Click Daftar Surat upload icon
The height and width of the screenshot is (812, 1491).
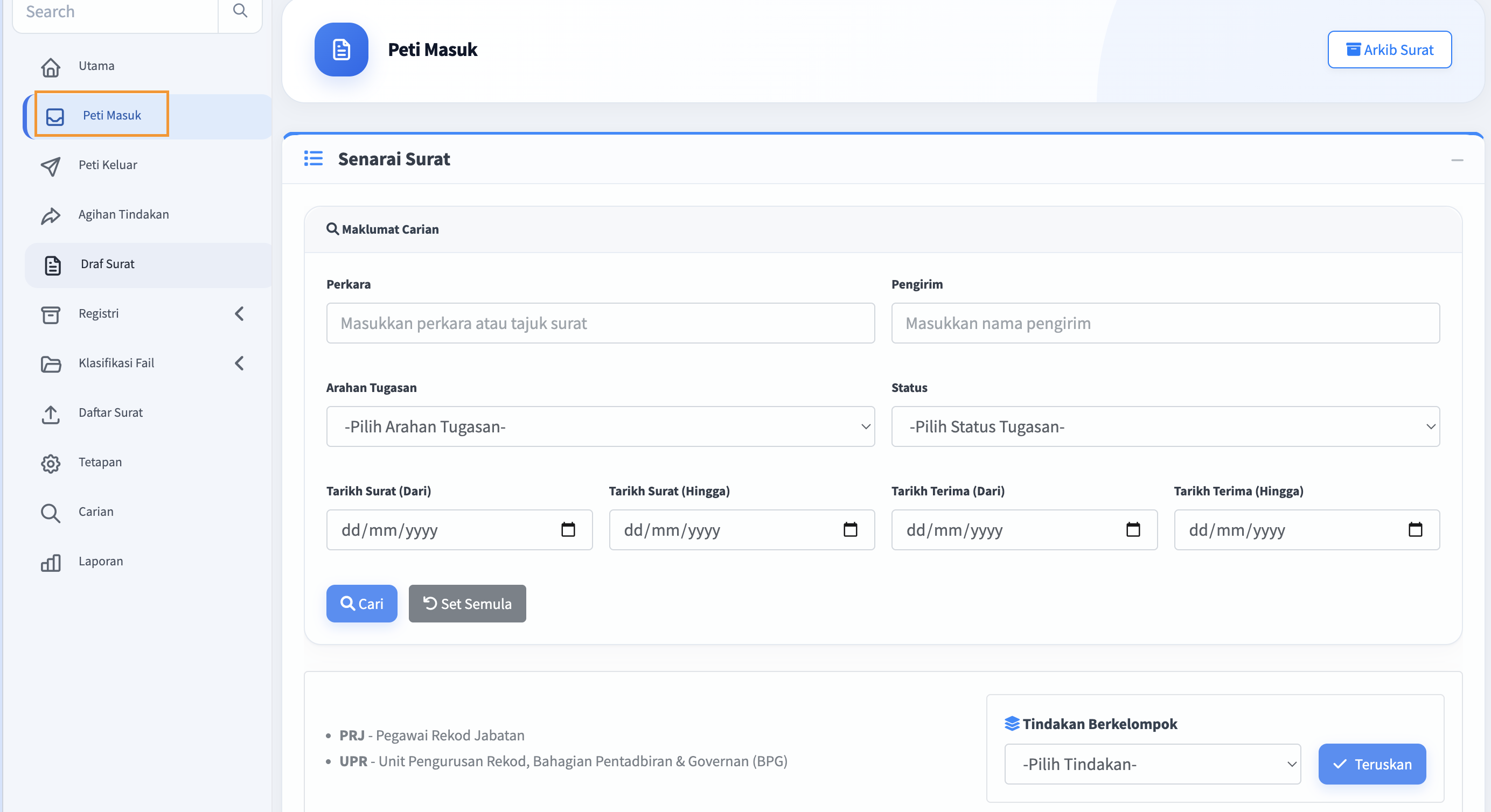pyautogui.click(x=51, y=414)
